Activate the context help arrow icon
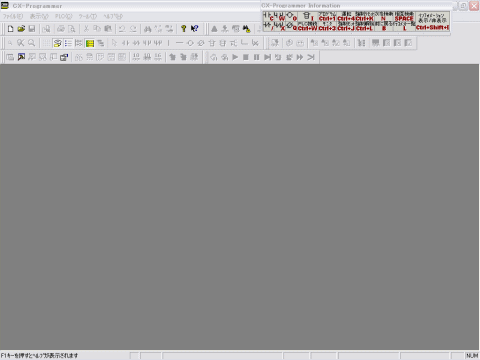The image size is (480, 360). coord(195,29)
